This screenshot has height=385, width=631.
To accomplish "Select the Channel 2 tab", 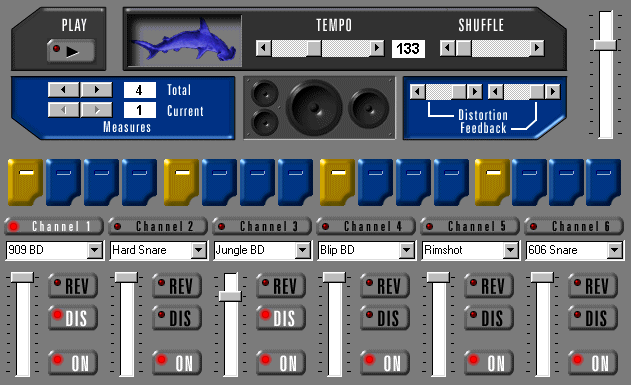I will (158, 226).
